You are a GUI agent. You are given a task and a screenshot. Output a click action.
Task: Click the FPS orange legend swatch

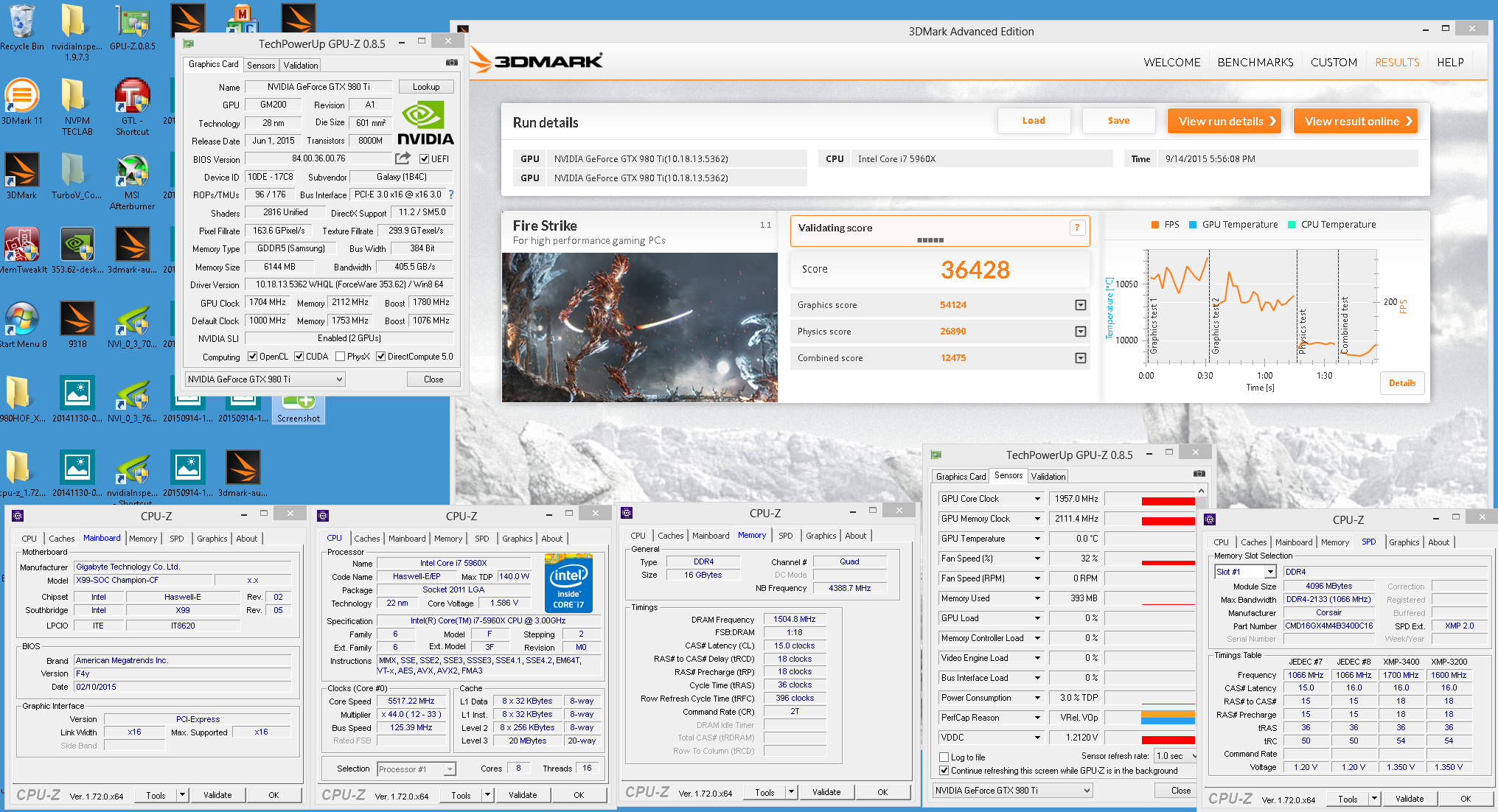point(1155,225)
